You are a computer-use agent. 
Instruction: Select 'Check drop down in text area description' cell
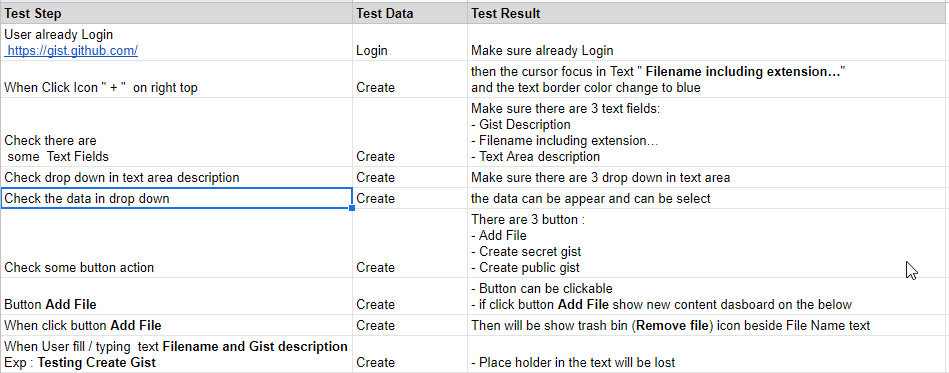(176, 177)
